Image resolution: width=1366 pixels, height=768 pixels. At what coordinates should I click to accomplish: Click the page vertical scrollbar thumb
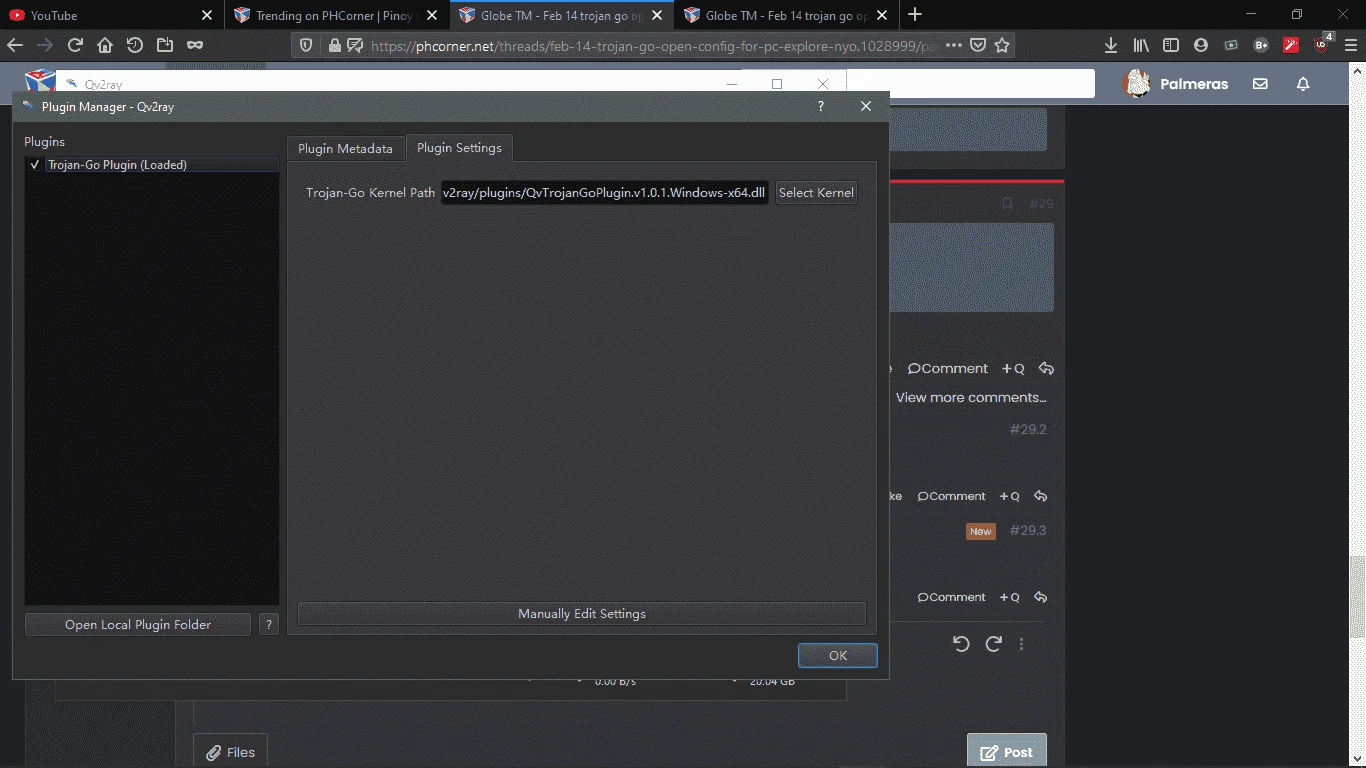[1357, 597]
